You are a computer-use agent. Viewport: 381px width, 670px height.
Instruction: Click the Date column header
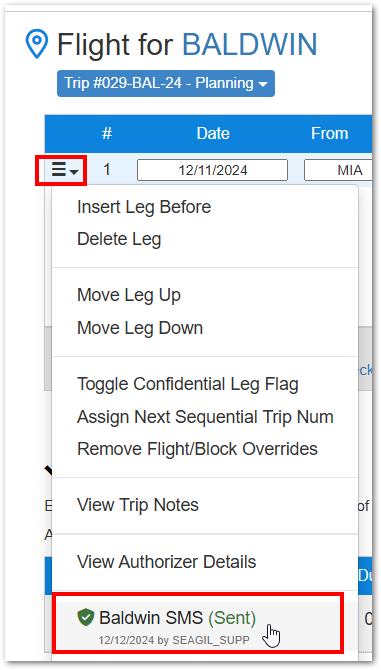tap(213, 133)
